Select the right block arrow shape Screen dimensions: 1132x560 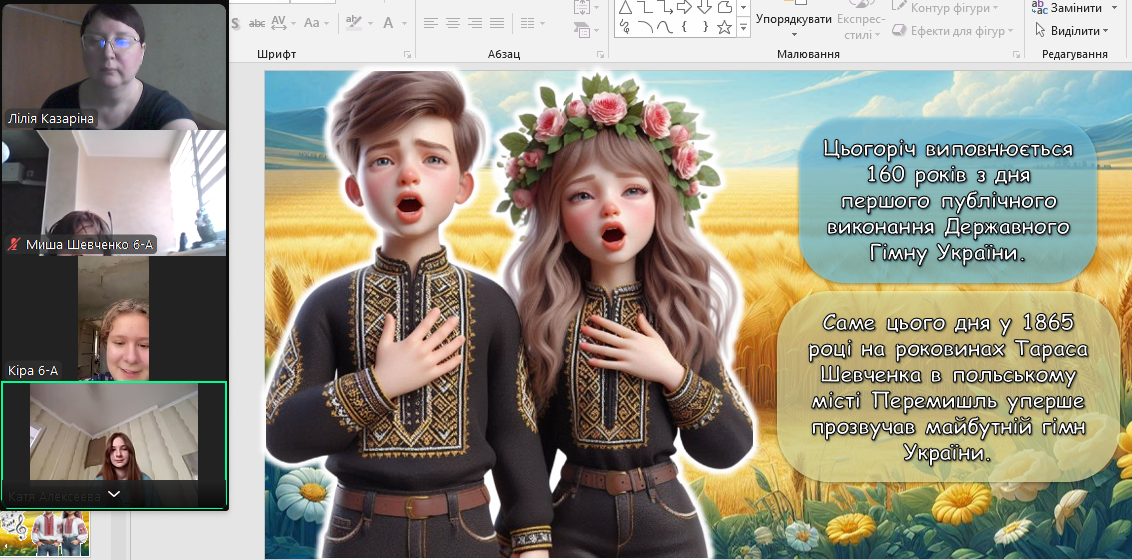click(x=684, y=7)
